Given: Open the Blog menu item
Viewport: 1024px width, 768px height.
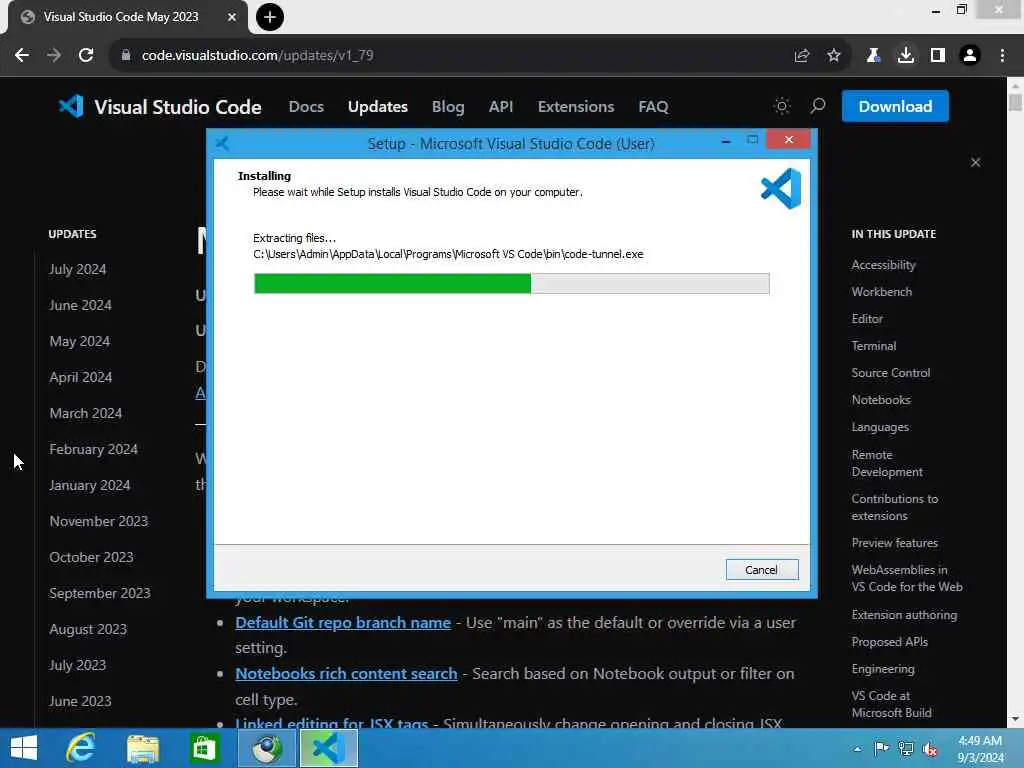Looking at the screenshot, I should pyautogui.click(x=448, y=106).
